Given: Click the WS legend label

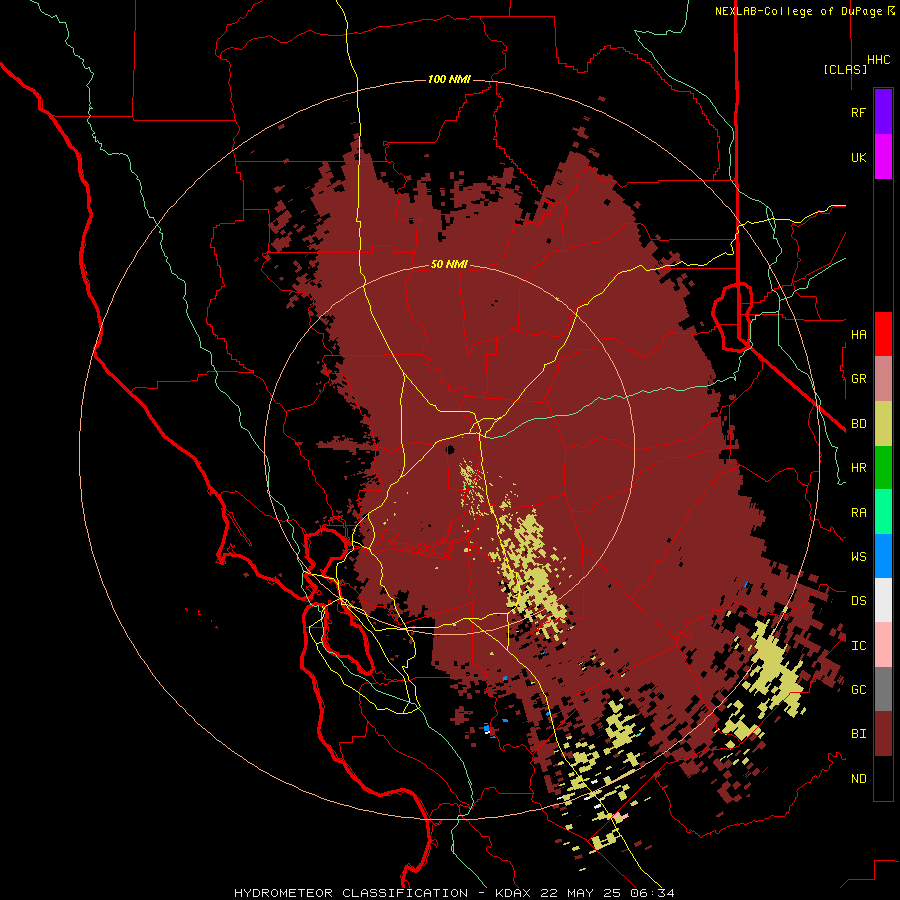Looking at the screenshot, I should click(858, 557).
